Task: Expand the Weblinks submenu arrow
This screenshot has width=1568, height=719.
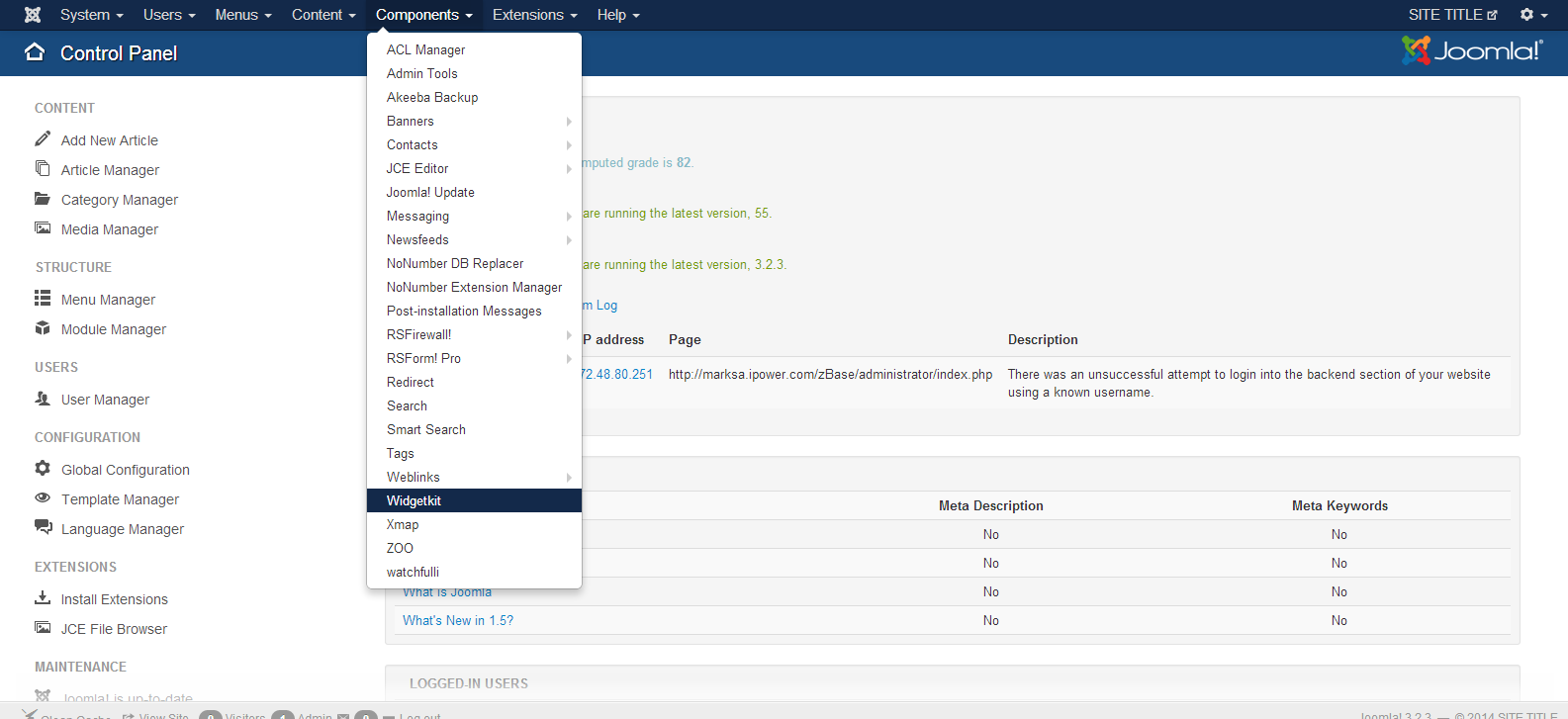Action: (569, 478)
